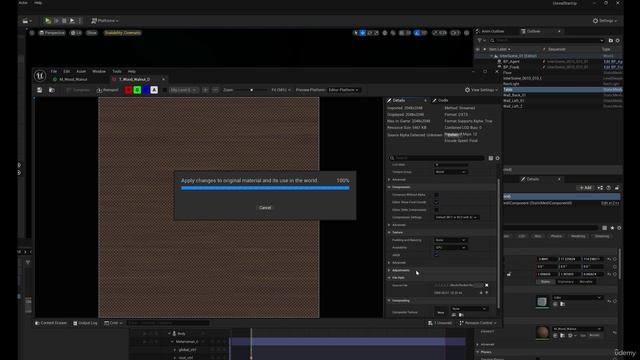
Task: Collapse the Texture section
Action: click(389, 232)
